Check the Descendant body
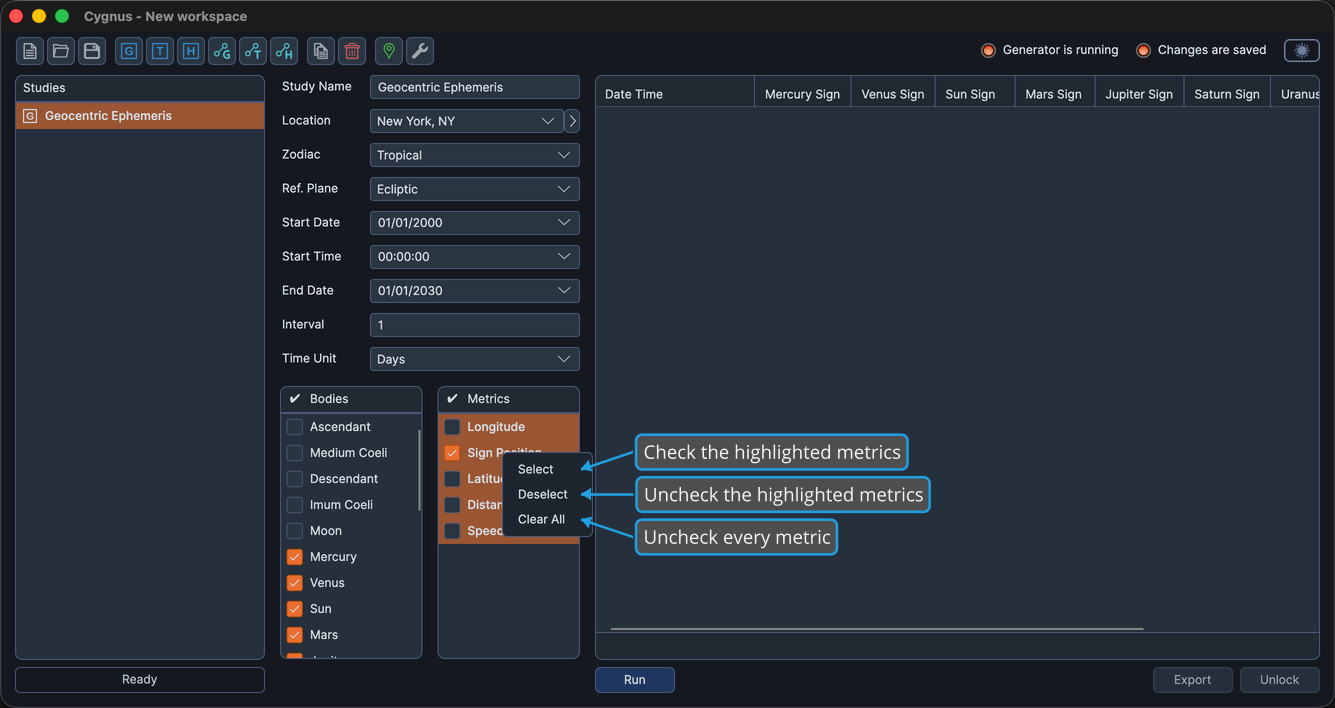Image resolution: width=1335 pixels, height=708 pixels. pos(295,479)
